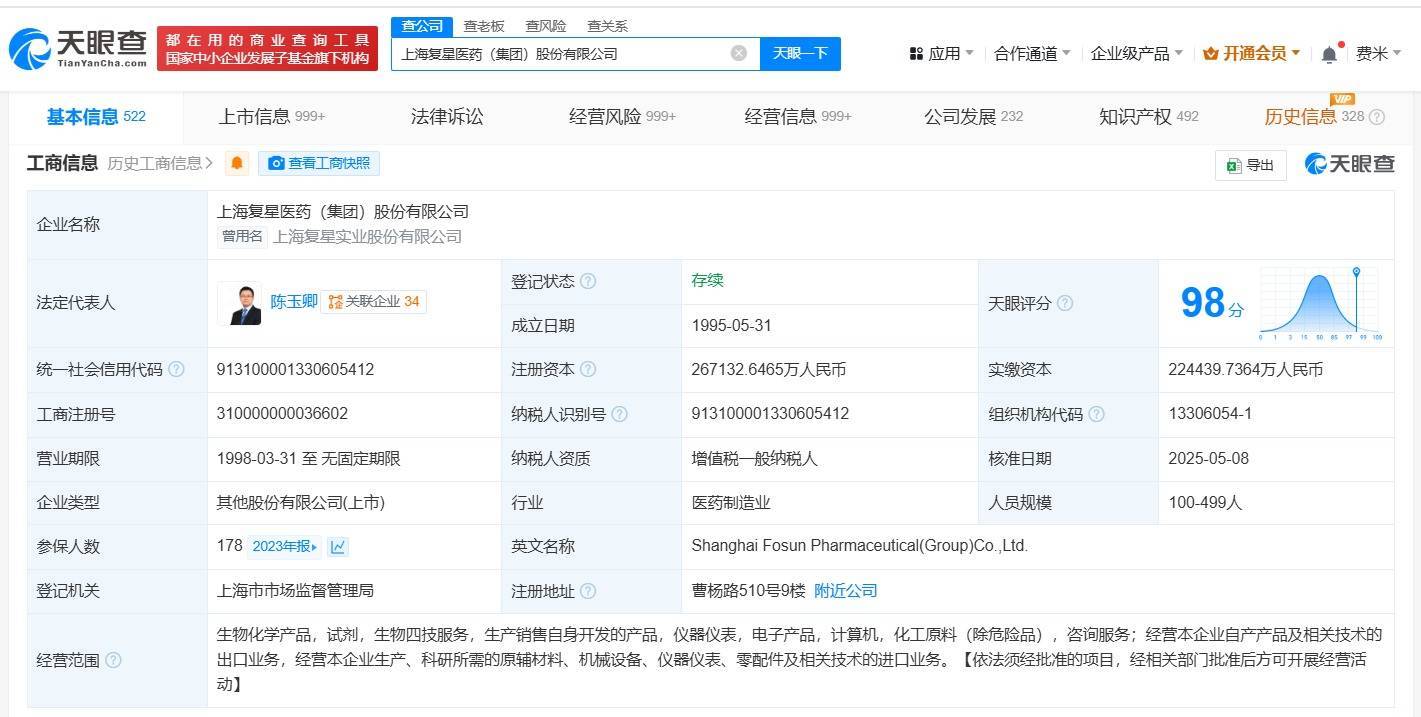Select the 知识产权 tab
Screen dimensions: 1421x717
click(1149, 117)
